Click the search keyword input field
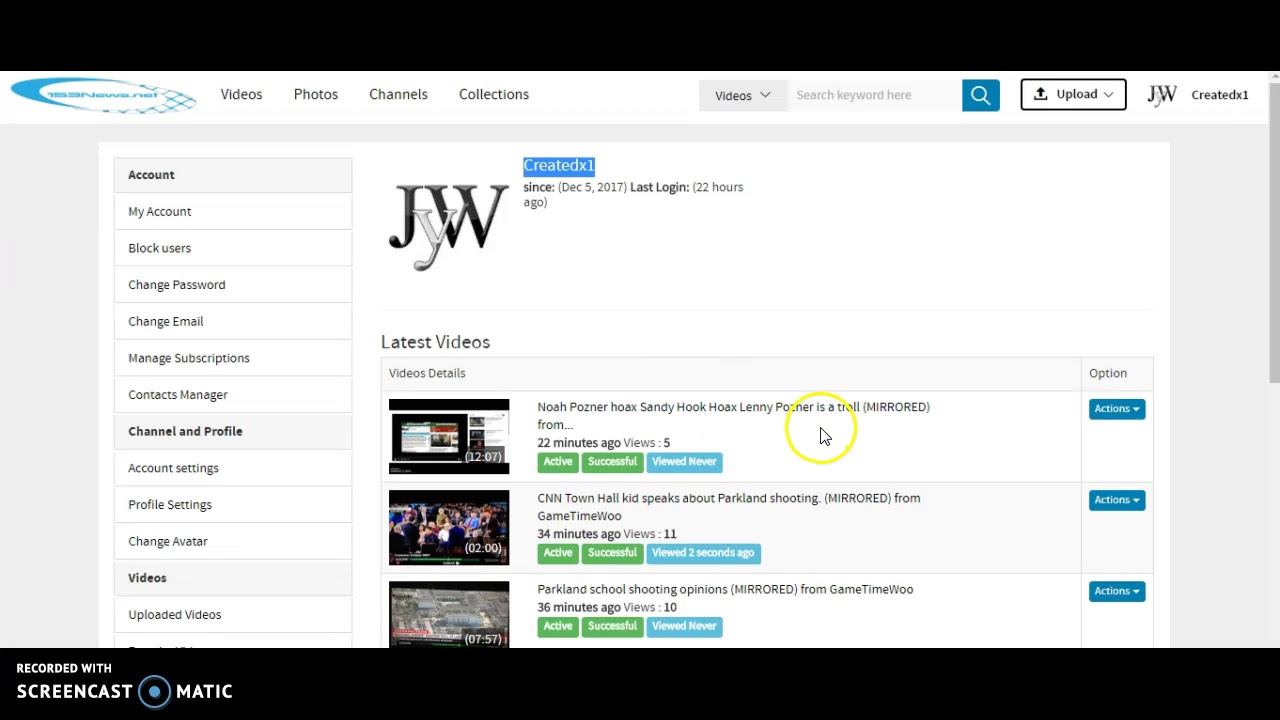This screenshot has width=1280, height=720. [875, 95]
